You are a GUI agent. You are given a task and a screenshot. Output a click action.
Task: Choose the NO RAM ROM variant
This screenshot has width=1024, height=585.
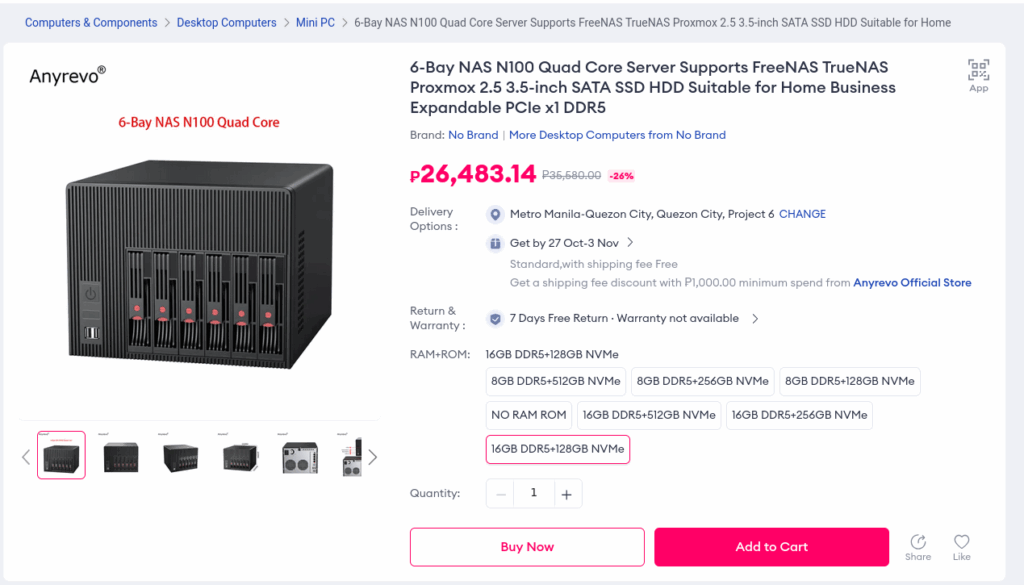click(529, 415)
